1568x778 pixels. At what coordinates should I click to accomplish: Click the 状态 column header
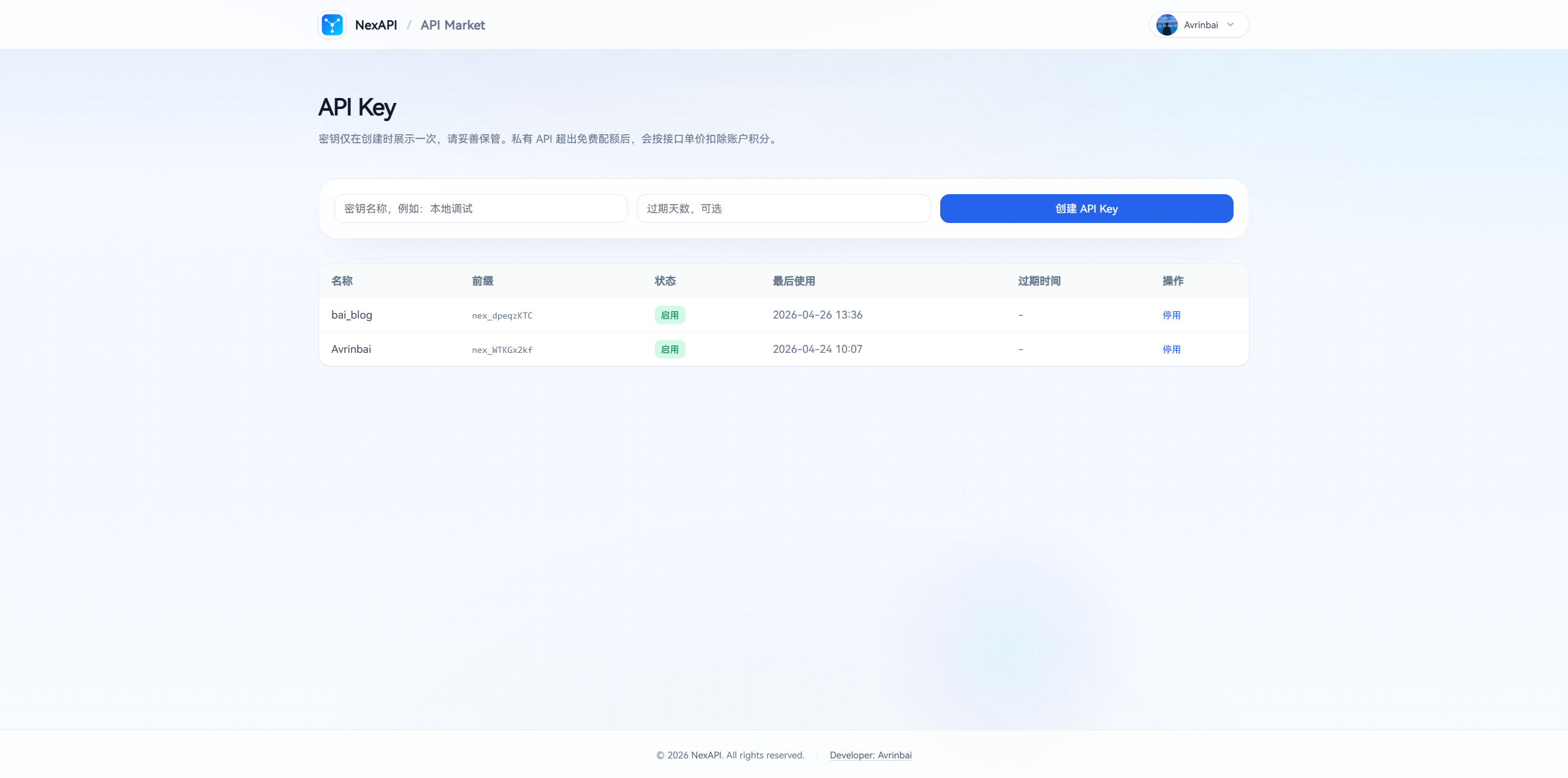pos(665,281)
